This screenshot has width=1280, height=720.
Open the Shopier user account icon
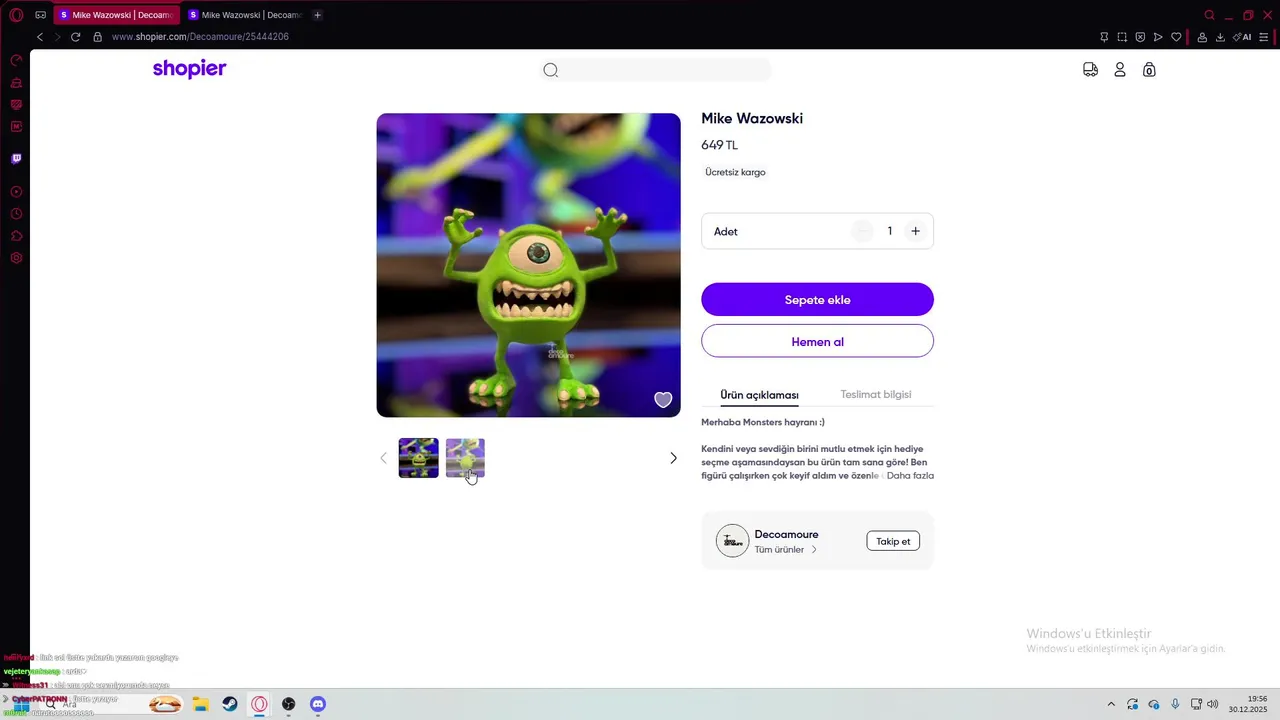pyautogui.click(x=1120, y=69)
